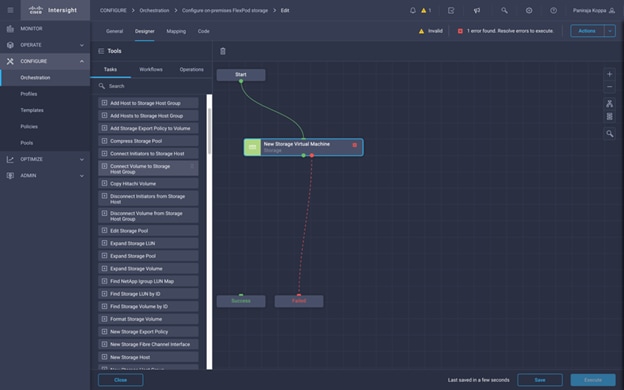
Task: Click plus icon on Add Host to Storage Host Group
Action: (x=104, y=103)
